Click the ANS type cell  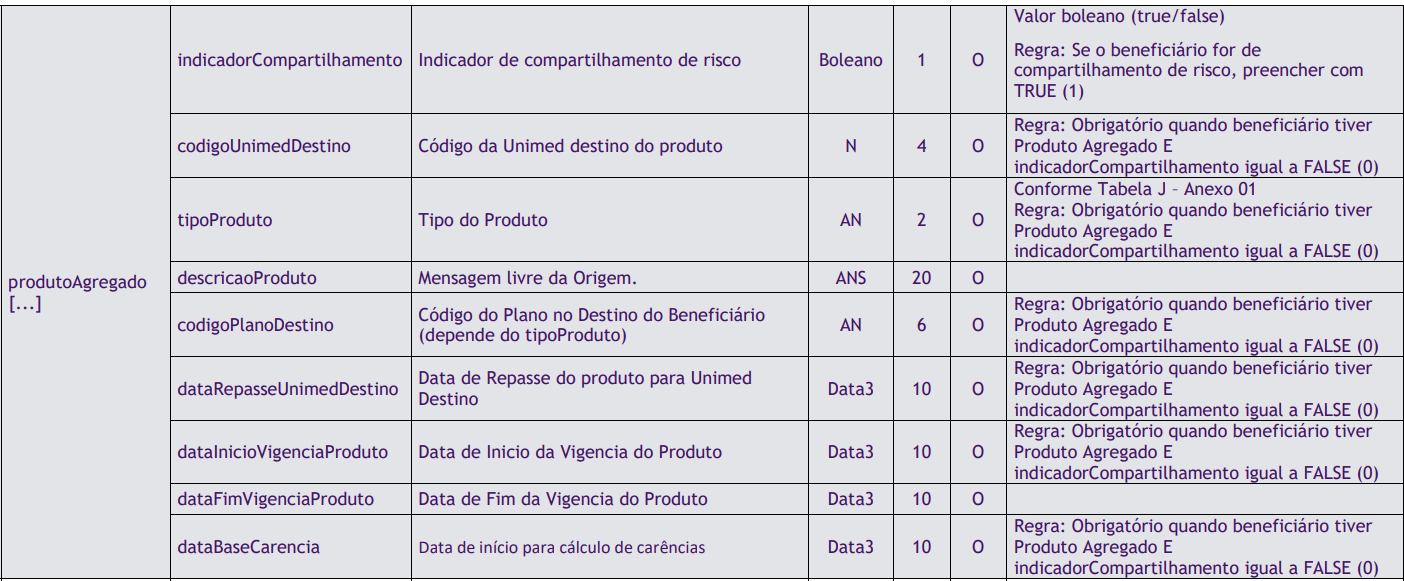coord(850,277)
